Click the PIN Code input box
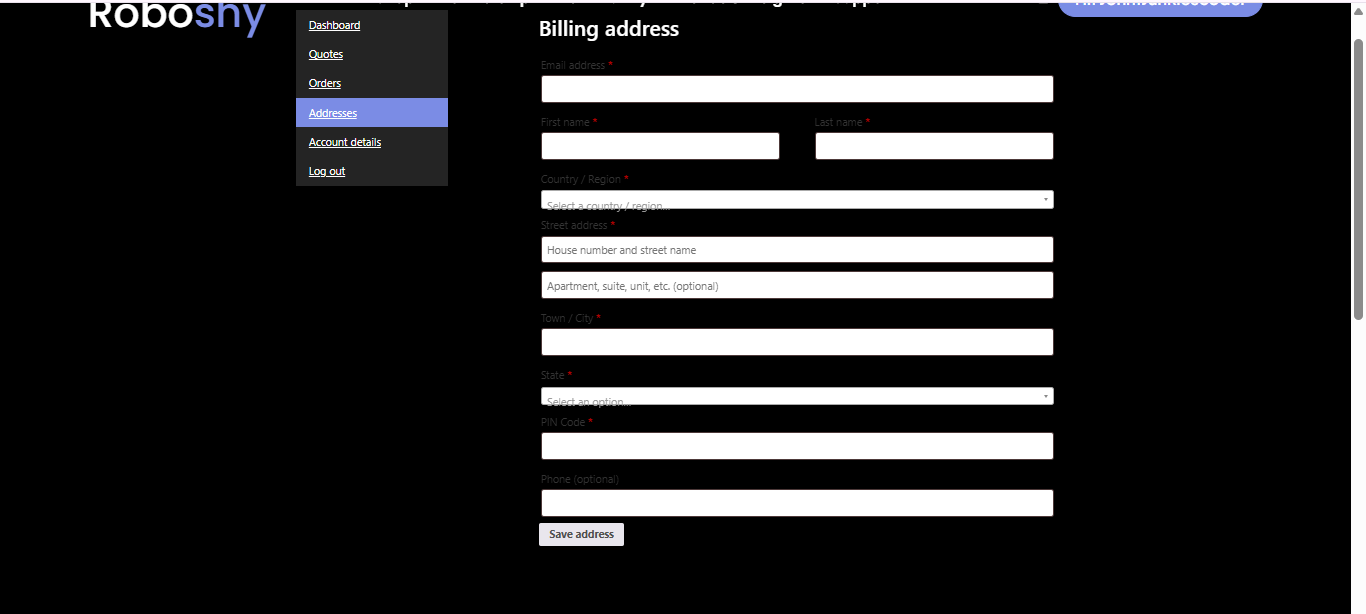The width and height of the screenshot is (1366, 614). tap(797, 445)
